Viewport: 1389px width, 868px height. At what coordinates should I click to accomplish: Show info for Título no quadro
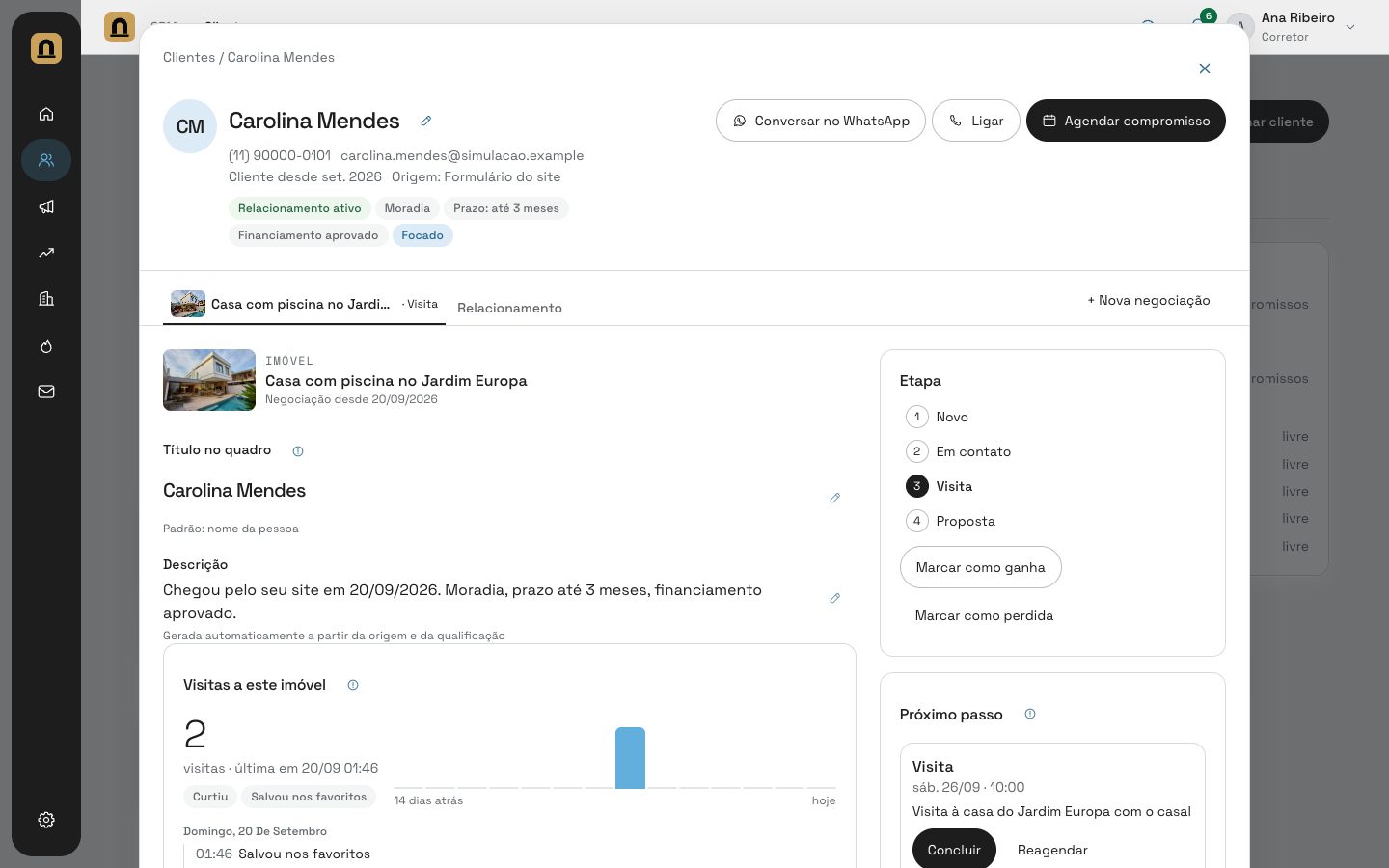[x=298, y=450]
